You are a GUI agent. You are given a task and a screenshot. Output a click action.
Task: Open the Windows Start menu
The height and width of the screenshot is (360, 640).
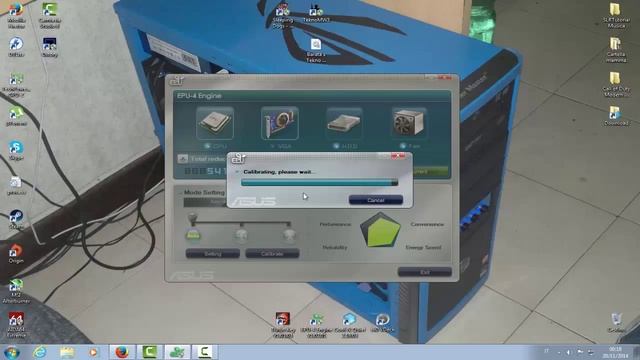tap(11, 352)
